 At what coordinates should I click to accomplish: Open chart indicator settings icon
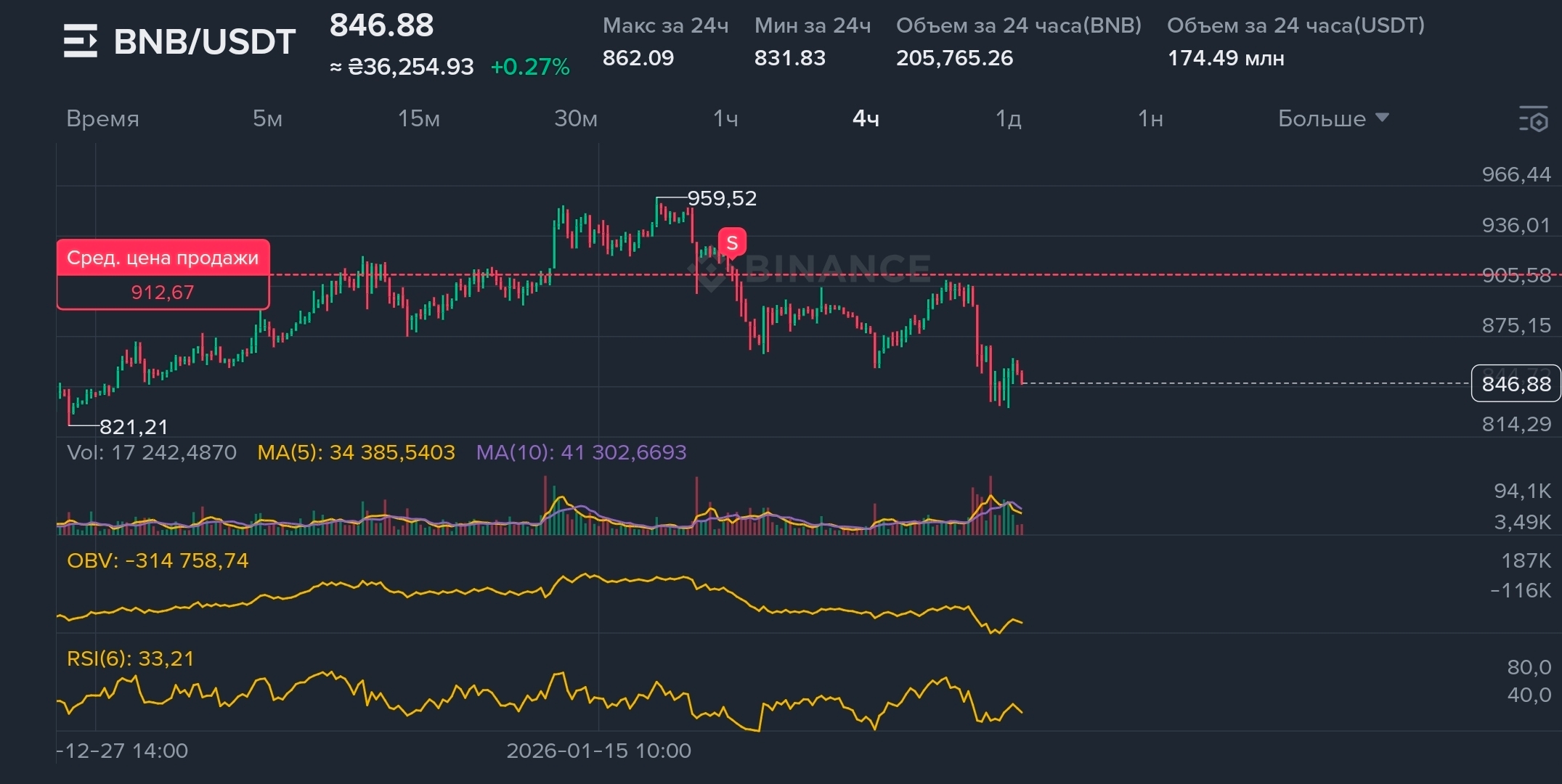point(1533,119)
